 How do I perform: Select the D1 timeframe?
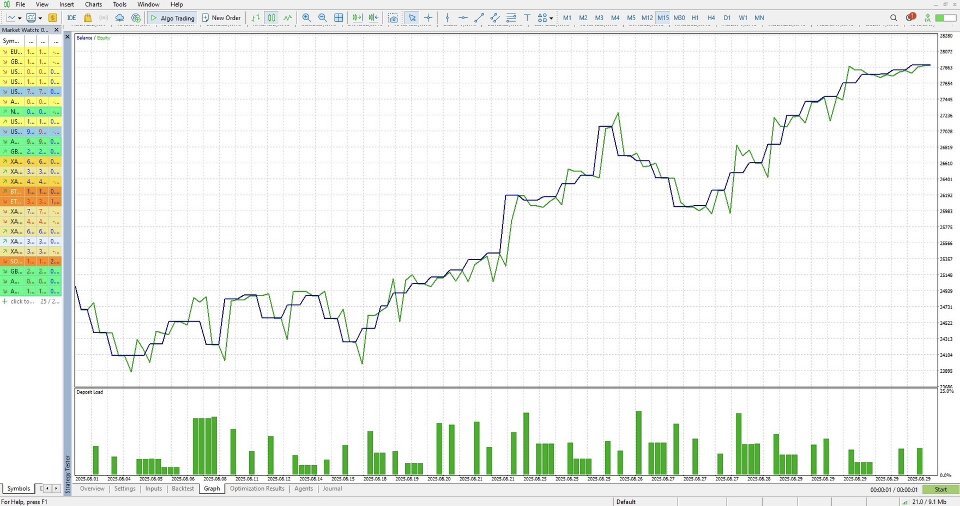(x=727, y=18)
